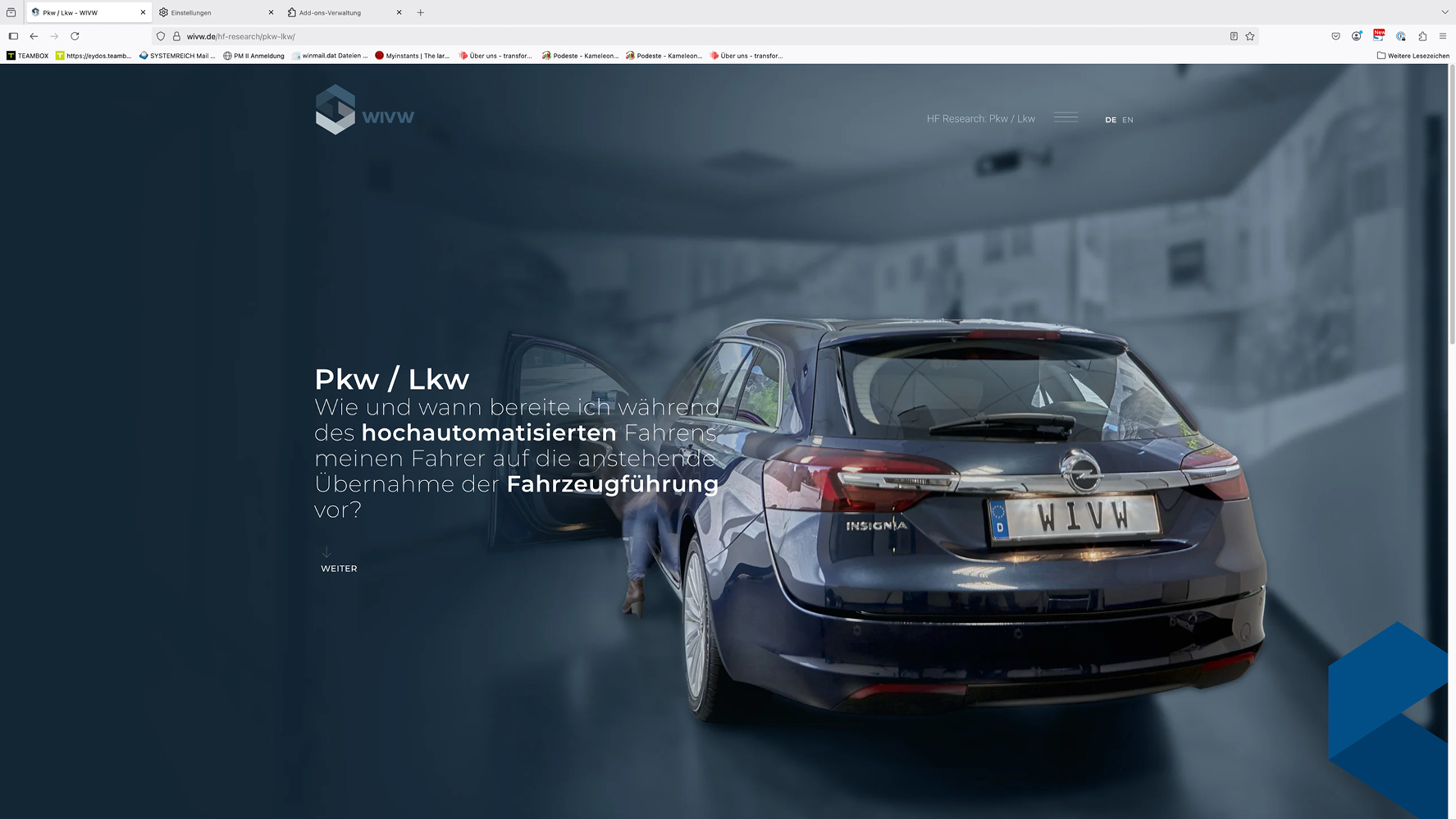Open the Myinstants bookmark

(x=413, y=56)
